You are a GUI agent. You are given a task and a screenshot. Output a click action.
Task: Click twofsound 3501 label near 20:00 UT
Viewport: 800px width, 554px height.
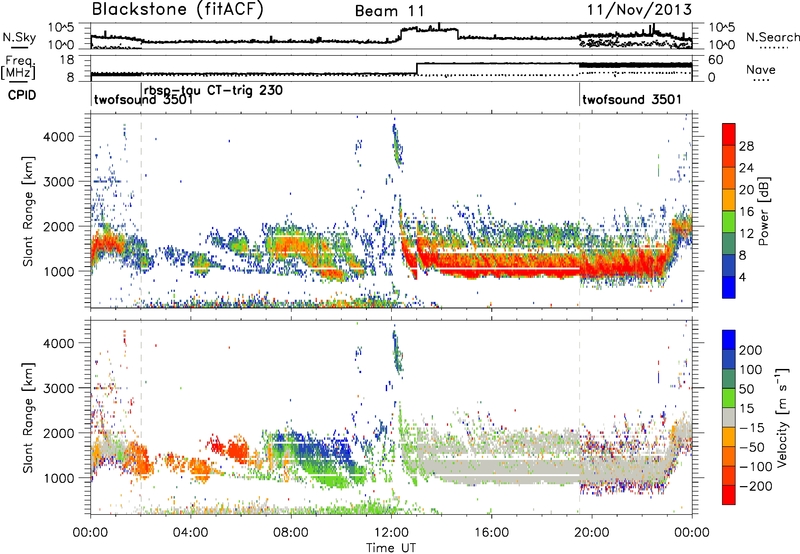tap(632, 99)
